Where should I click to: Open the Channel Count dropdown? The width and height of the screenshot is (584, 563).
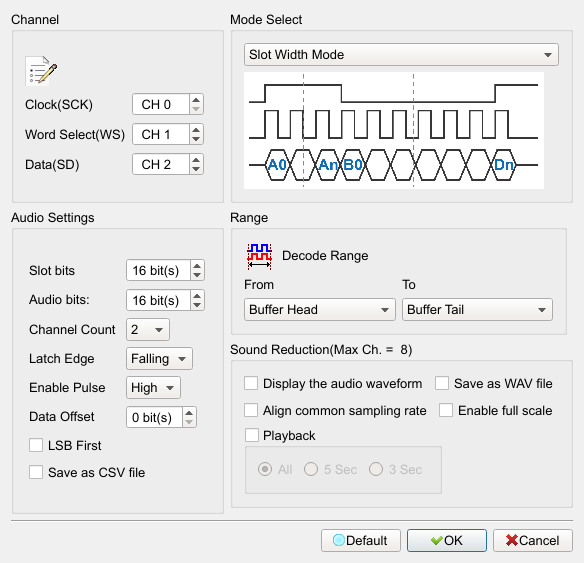point(148,330)
